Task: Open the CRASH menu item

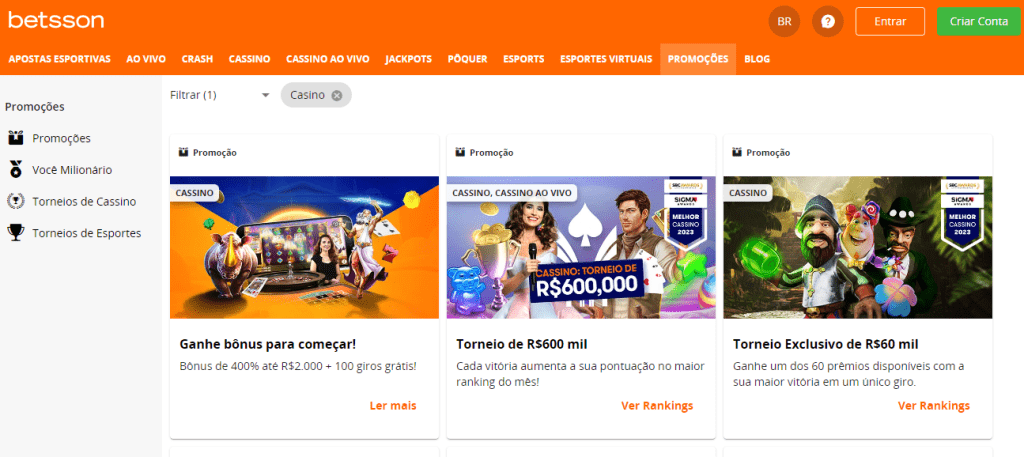Action: (x=197, y=59)
